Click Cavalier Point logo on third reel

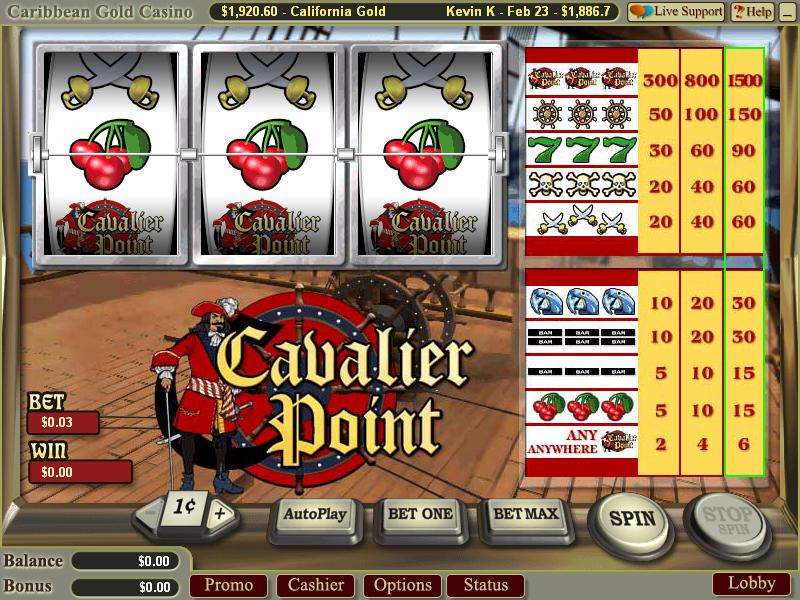424,227
